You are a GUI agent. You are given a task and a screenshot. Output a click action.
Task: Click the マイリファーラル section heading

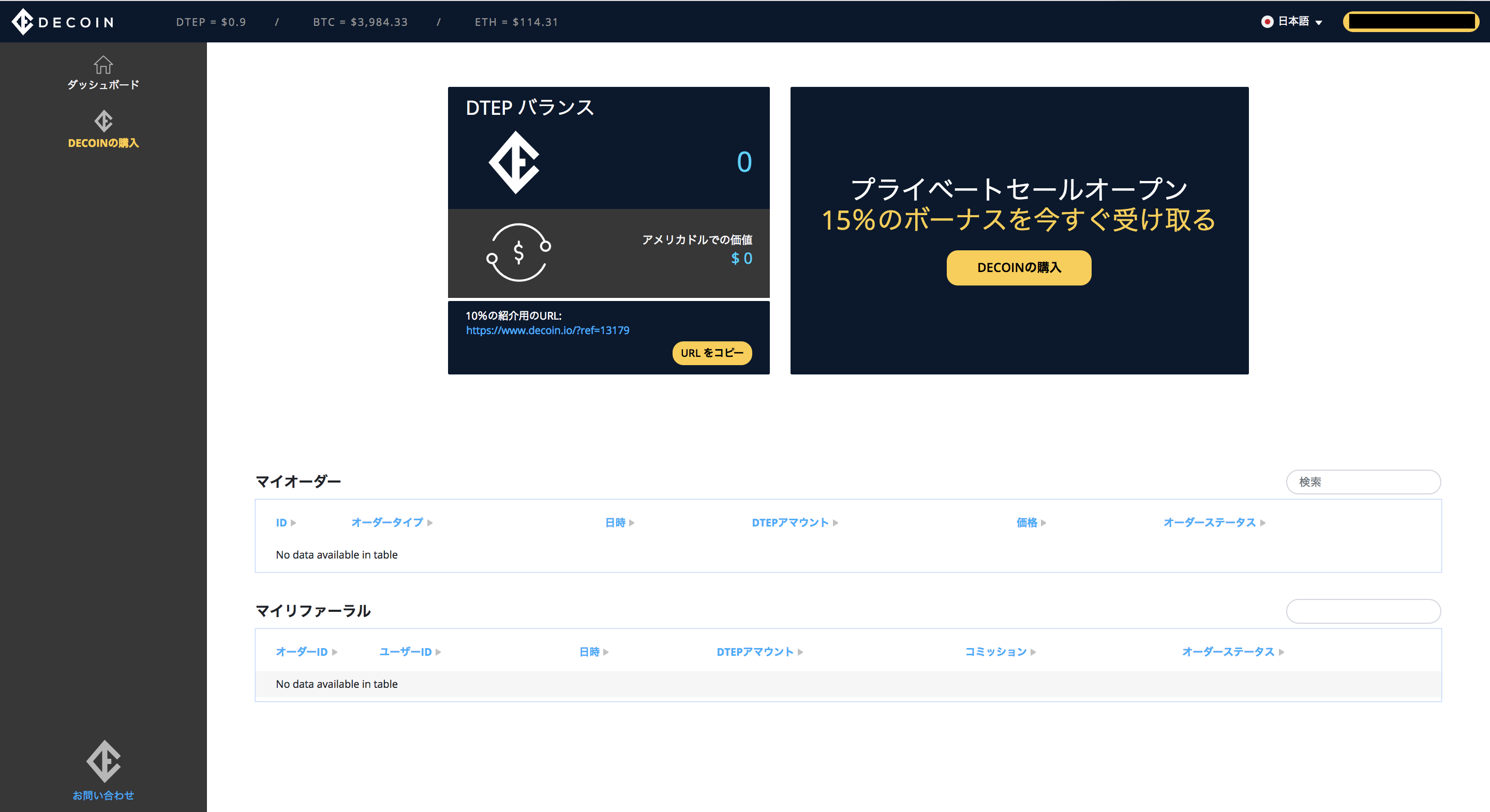[x=313, y=611]
